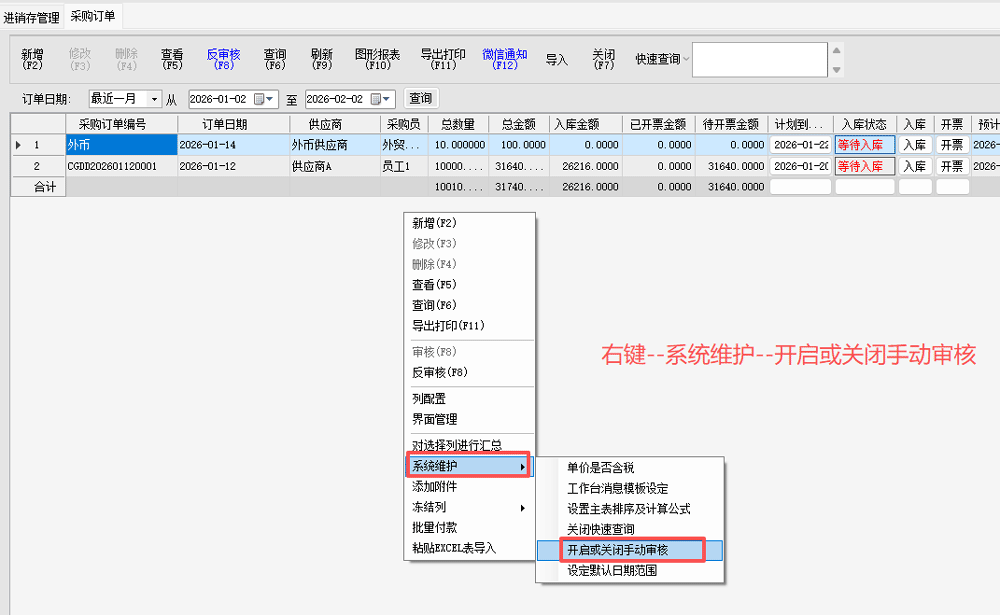This screenshot has width=1000, height=615.
Task: Click the quick search text input box
Action: 759,60
